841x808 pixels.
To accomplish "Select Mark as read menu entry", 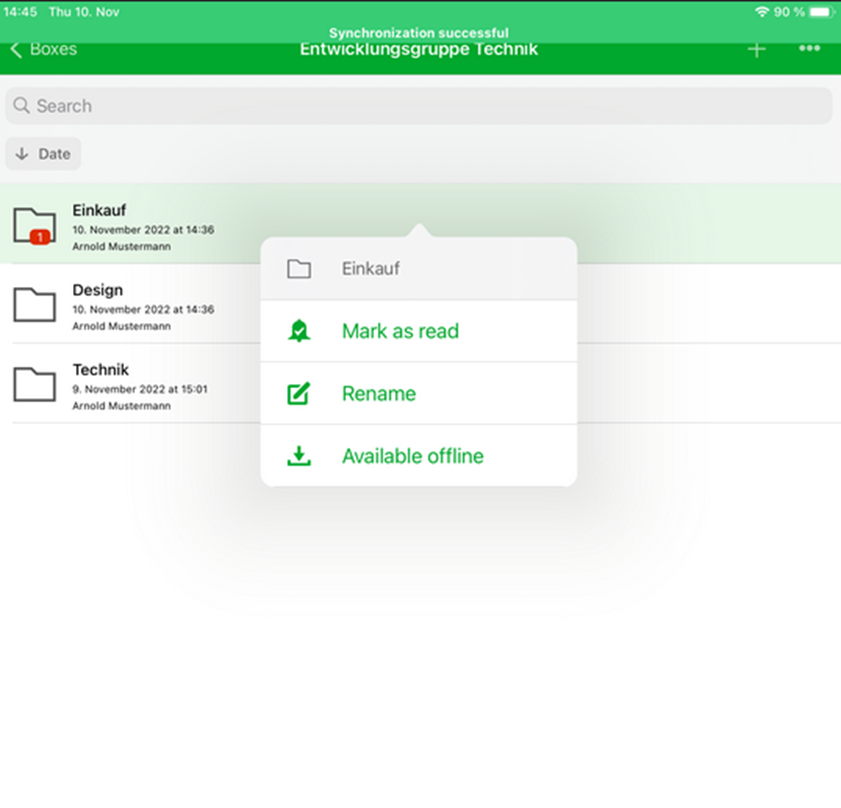I will (400, 331).
